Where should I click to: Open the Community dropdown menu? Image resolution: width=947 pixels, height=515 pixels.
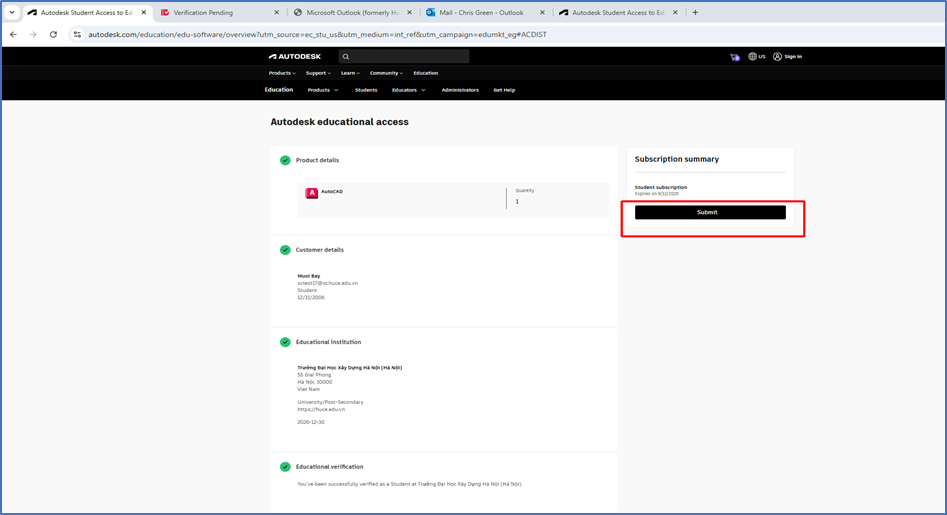pos(386,73)
